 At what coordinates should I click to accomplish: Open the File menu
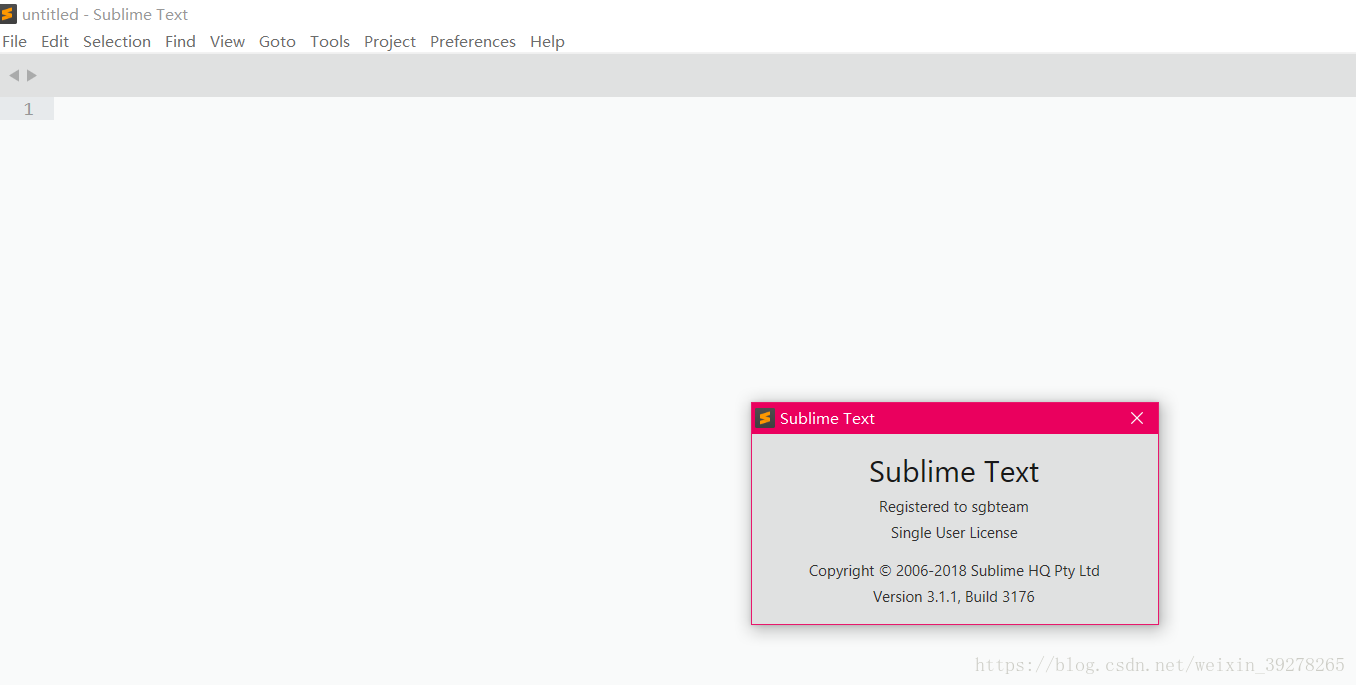click(15, 41)
